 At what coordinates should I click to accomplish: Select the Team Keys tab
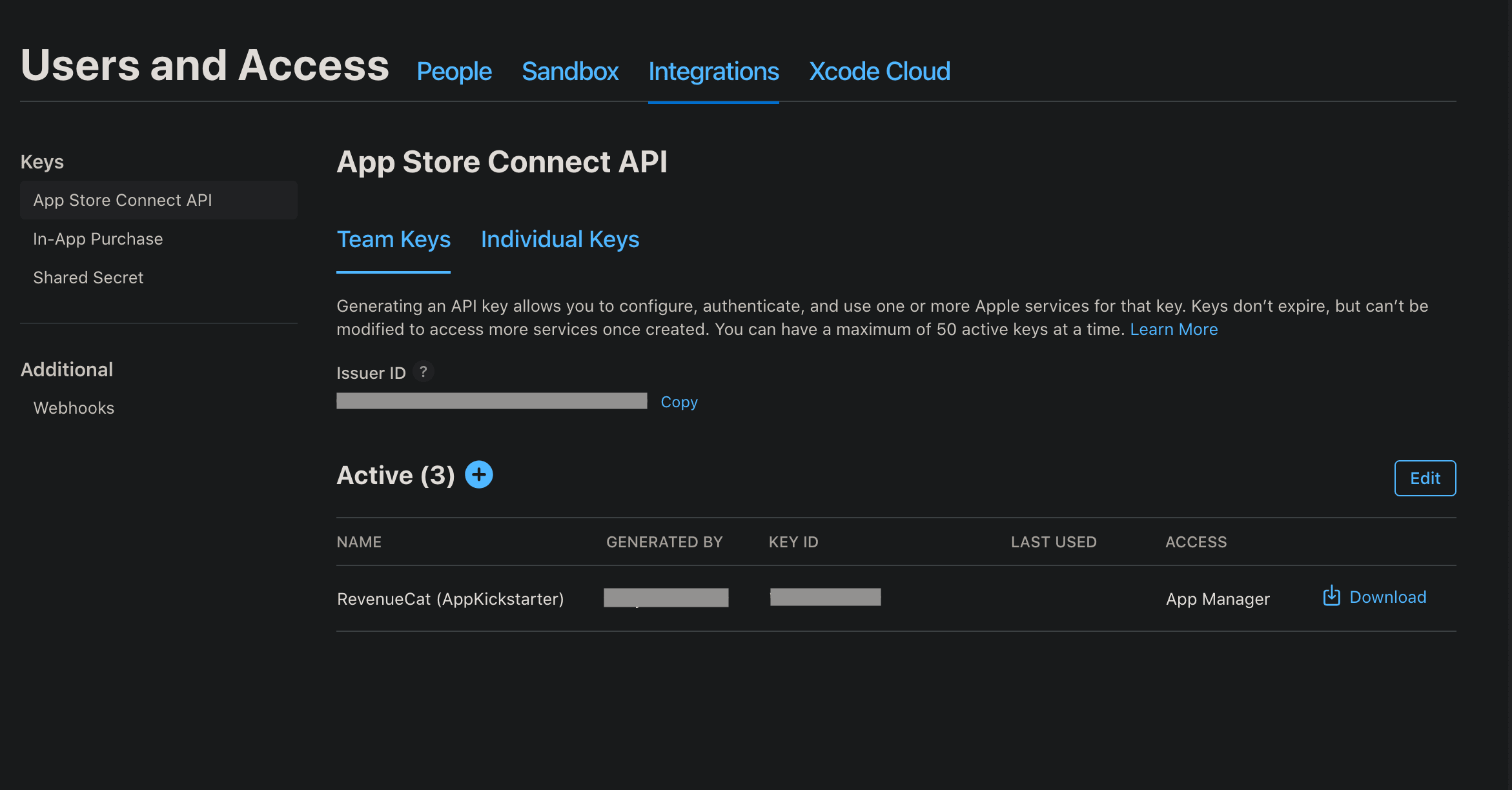tap(394, 239)
